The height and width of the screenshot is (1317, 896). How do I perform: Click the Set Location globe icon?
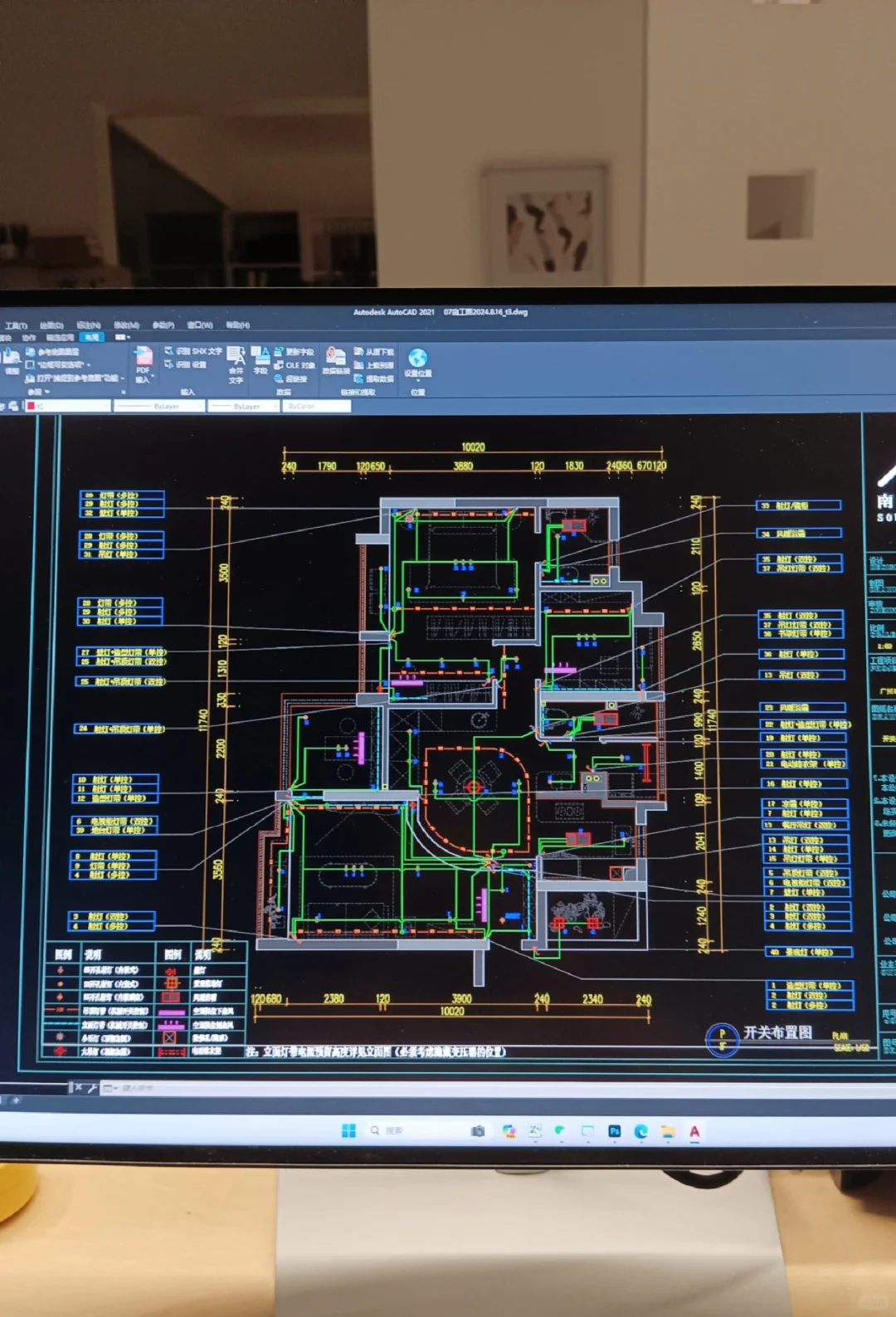417,358
